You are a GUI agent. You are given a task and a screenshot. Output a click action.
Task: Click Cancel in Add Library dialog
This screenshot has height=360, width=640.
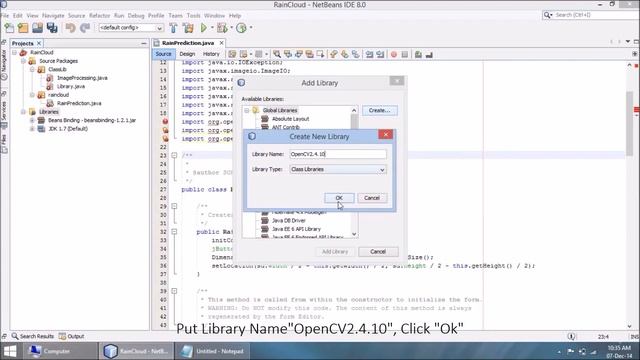click(x=378, y=252)
